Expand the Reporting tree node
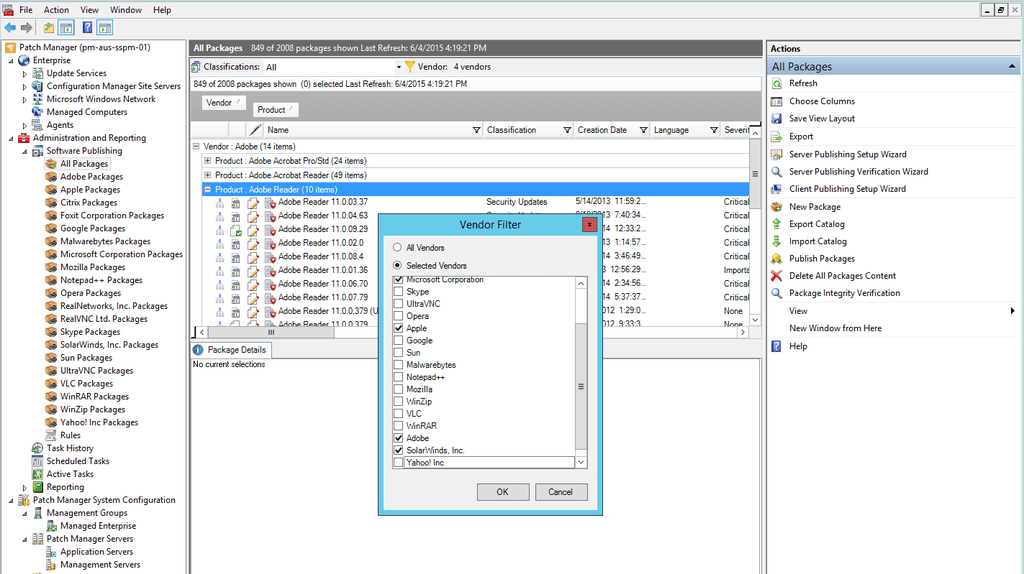The height and width of the screenshot is (574, 1024). pyautogui.click(x=25, y=487)
